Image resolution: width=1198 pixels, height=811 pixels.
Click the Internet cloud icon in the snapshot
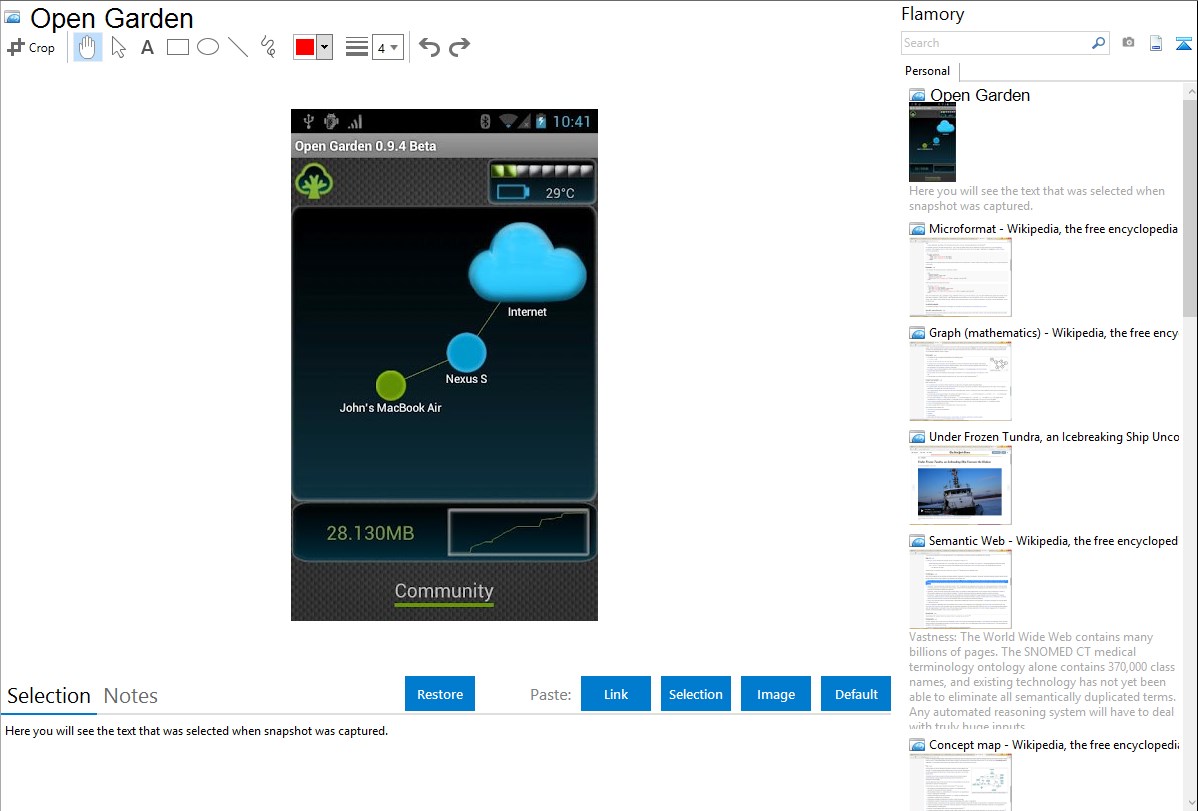(527, 262)
